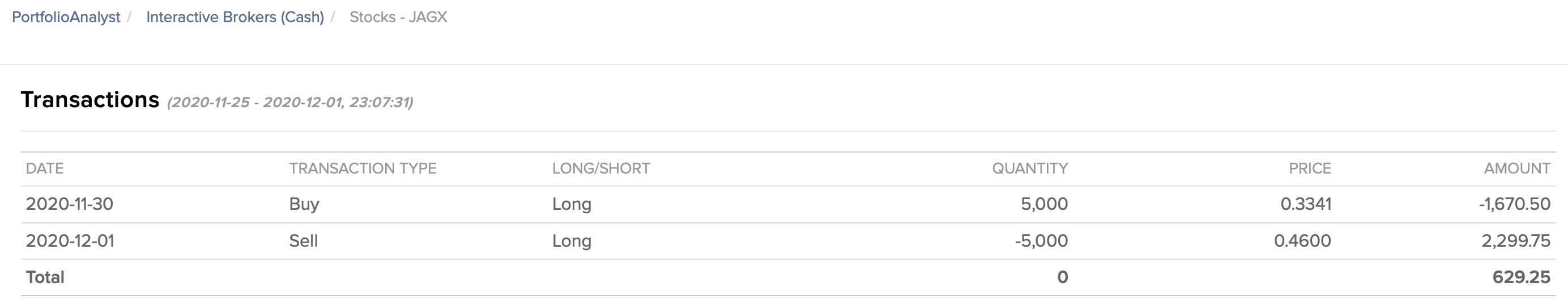Click the LONG/SHORT column header
This screenshot has width=1568, height=304.
coord(601,168)
